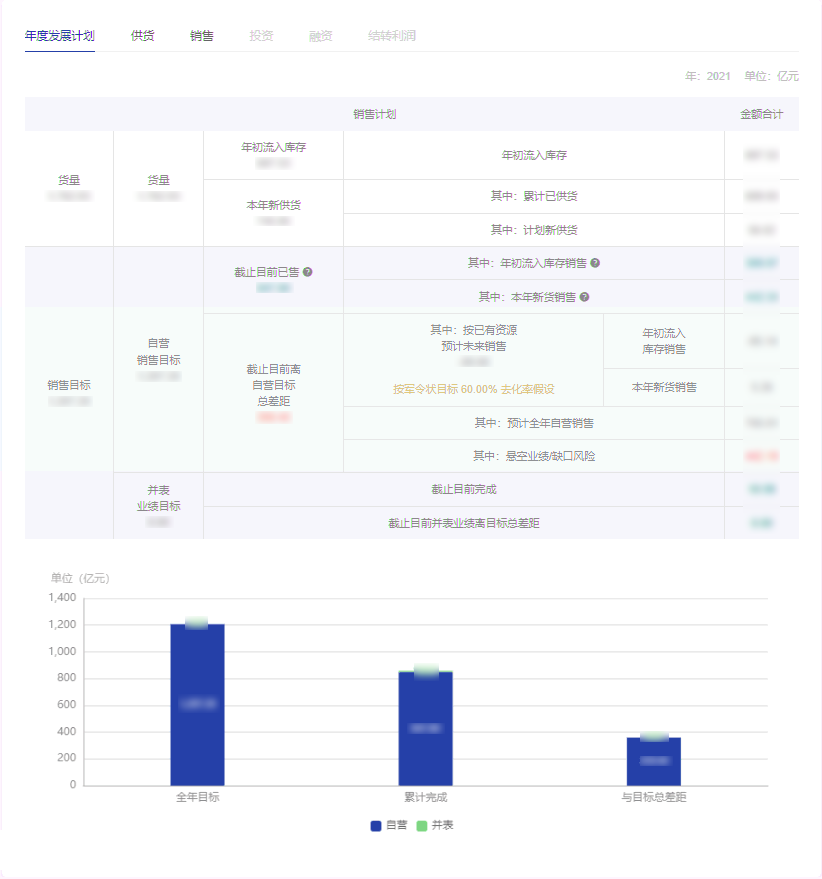
Task: Click the 与目标总差距 bar in chart
Action: pos(653,761)
